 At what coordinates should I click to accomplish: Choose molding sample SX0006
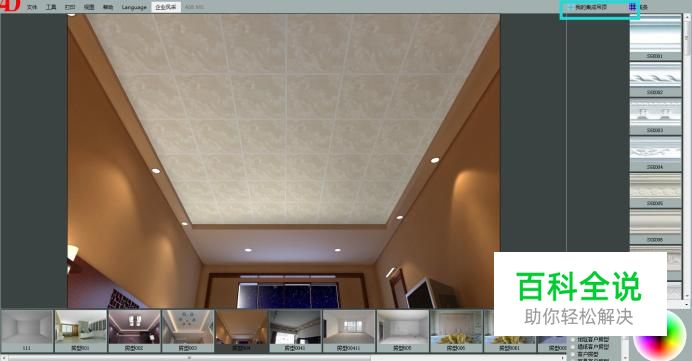[x=655, y=227]
